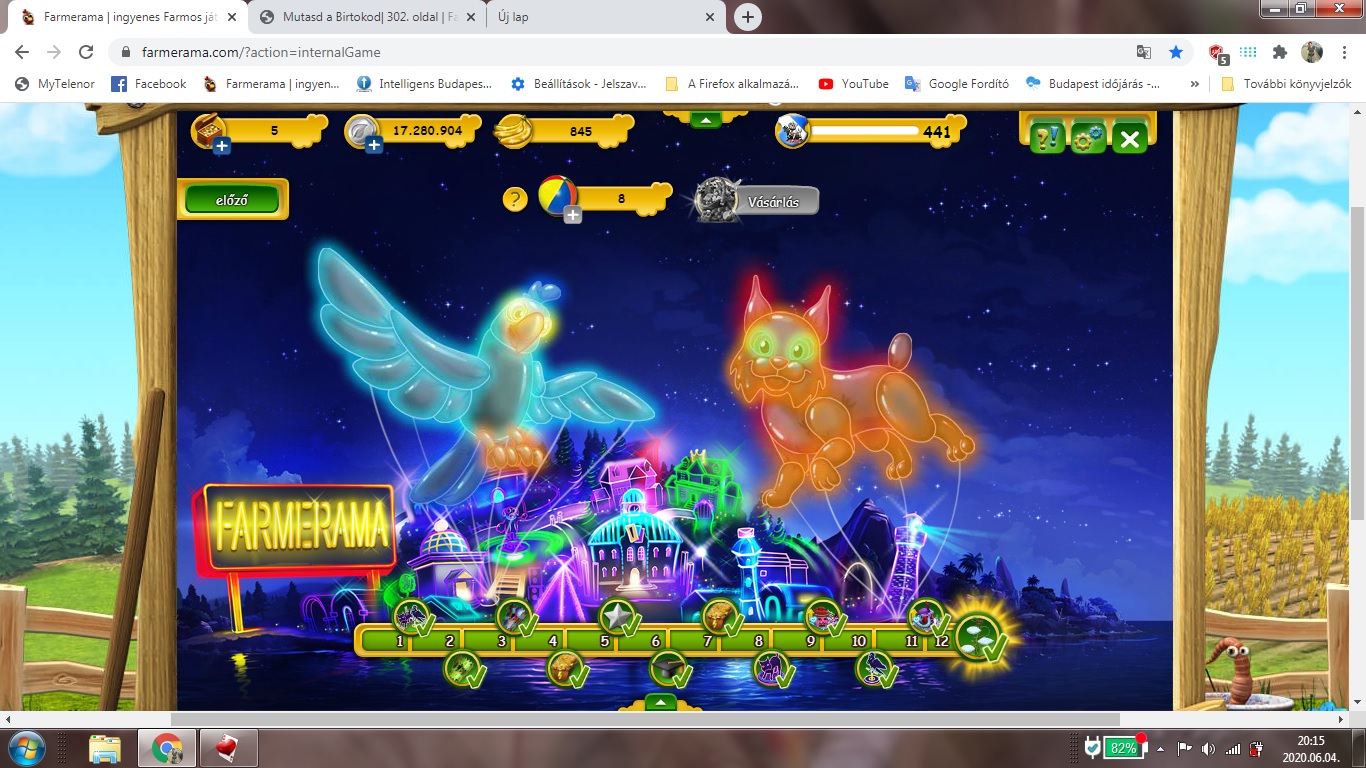Translate this page icon
1366x768 pixels.
(x=1144, y=52)
